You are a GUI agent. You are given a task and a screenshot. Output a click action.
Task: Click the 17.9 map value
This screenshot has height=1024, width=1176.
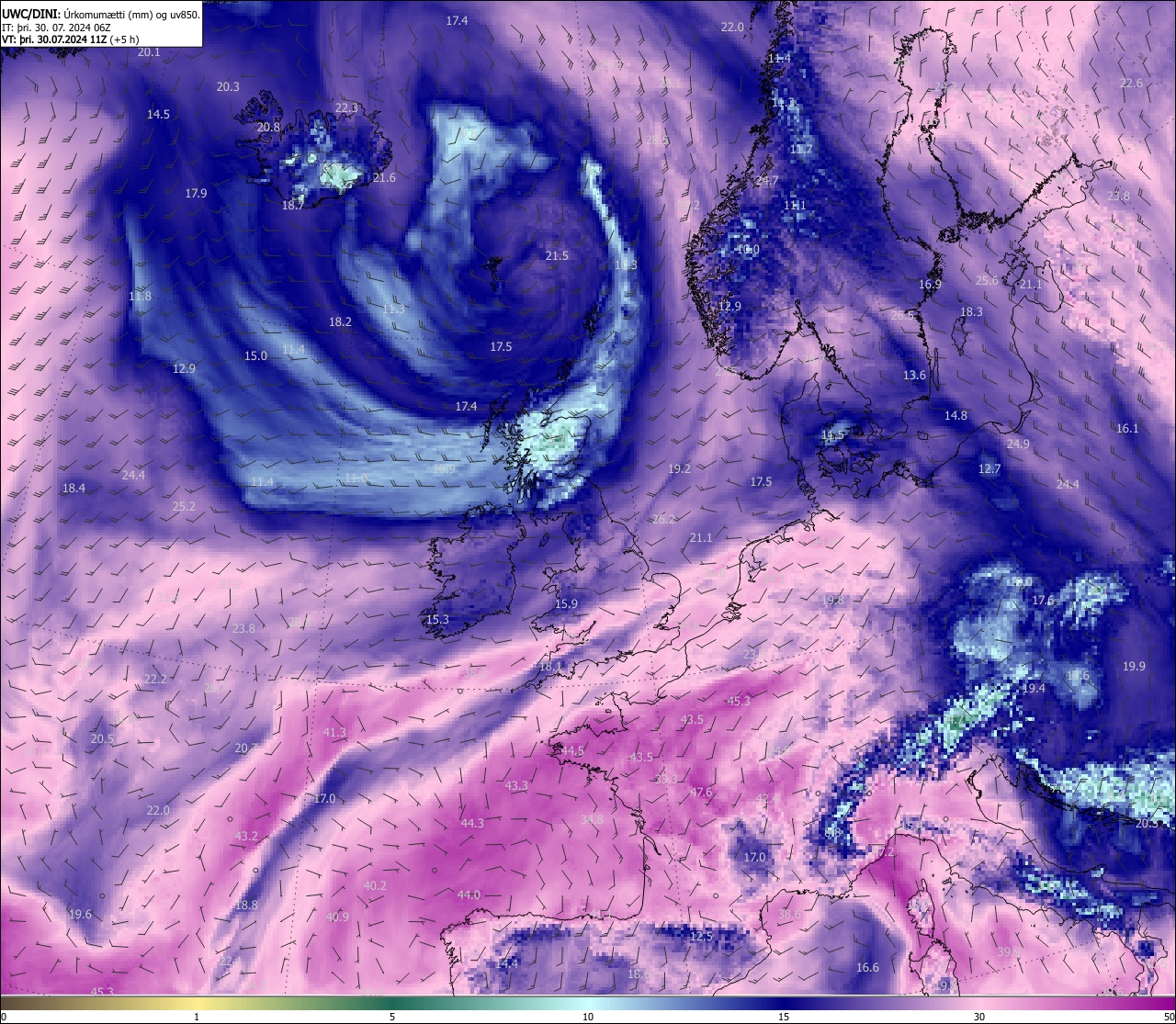coord(196,193)
